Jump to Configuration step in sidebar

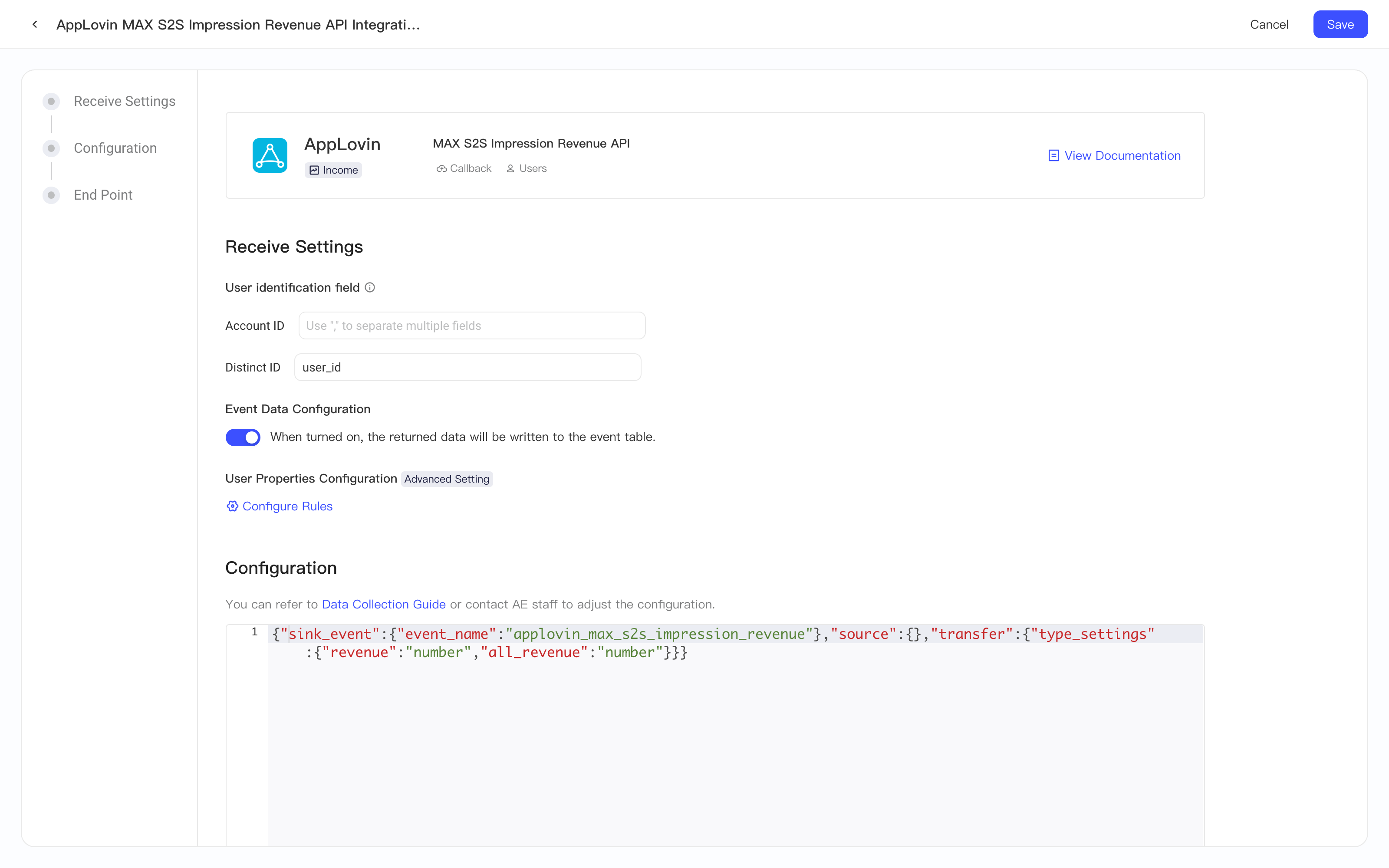115,148
